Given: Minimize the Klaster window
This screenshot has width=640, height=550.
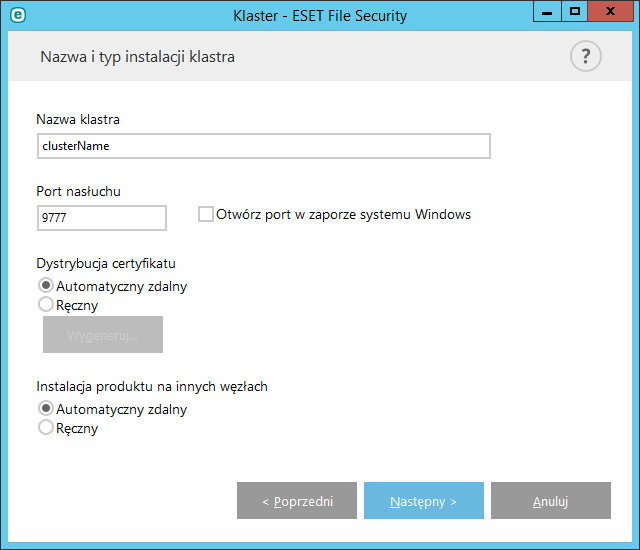Looking at the screenshot, I should (547, 11).
